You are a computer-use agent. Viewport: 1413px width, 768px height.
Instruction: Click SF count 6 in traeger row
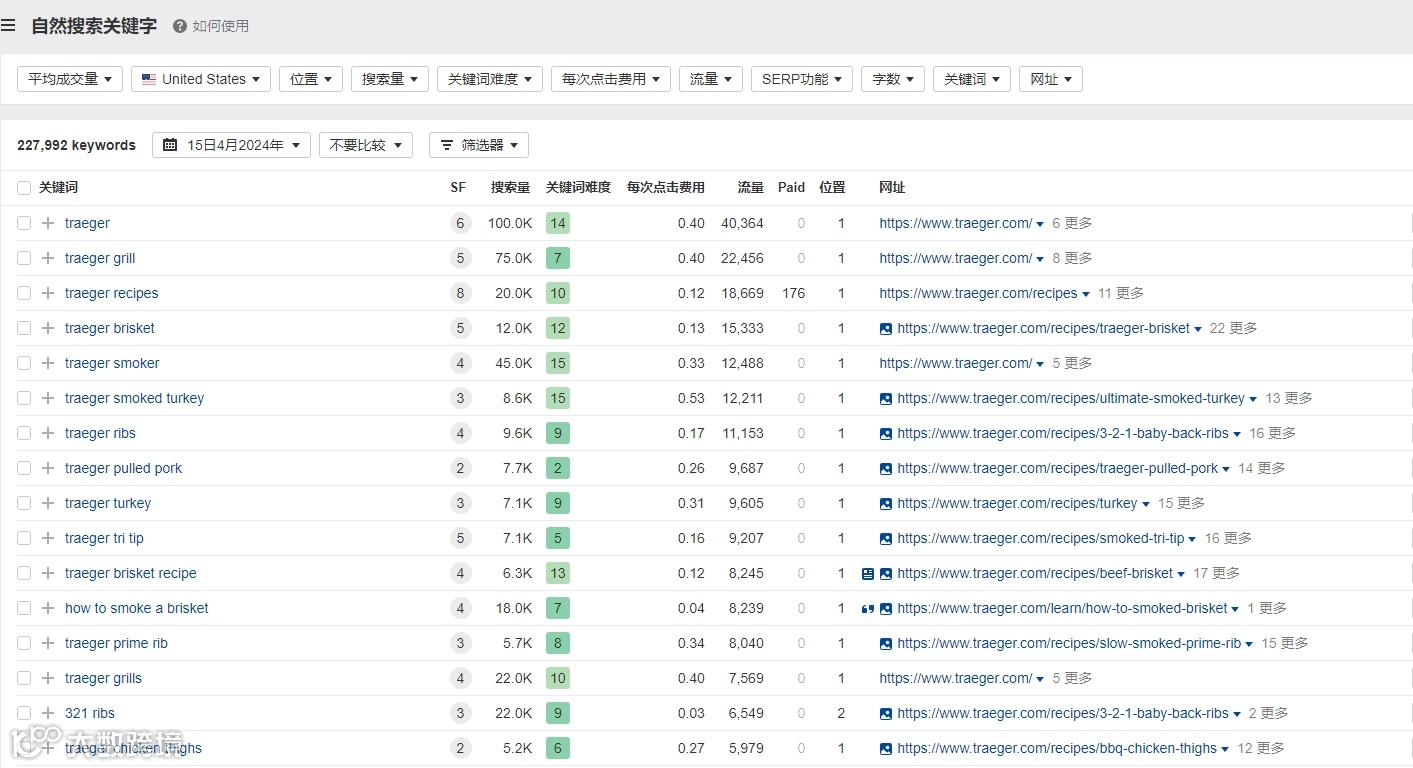pos(460,223)
